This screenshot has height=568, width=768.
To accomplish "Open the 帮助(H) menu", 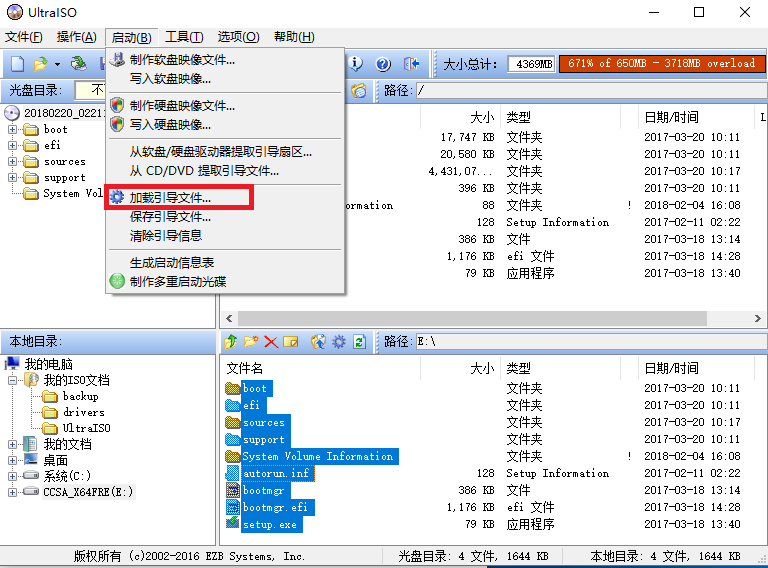I will pyautogui.click(x=294, y=37).
